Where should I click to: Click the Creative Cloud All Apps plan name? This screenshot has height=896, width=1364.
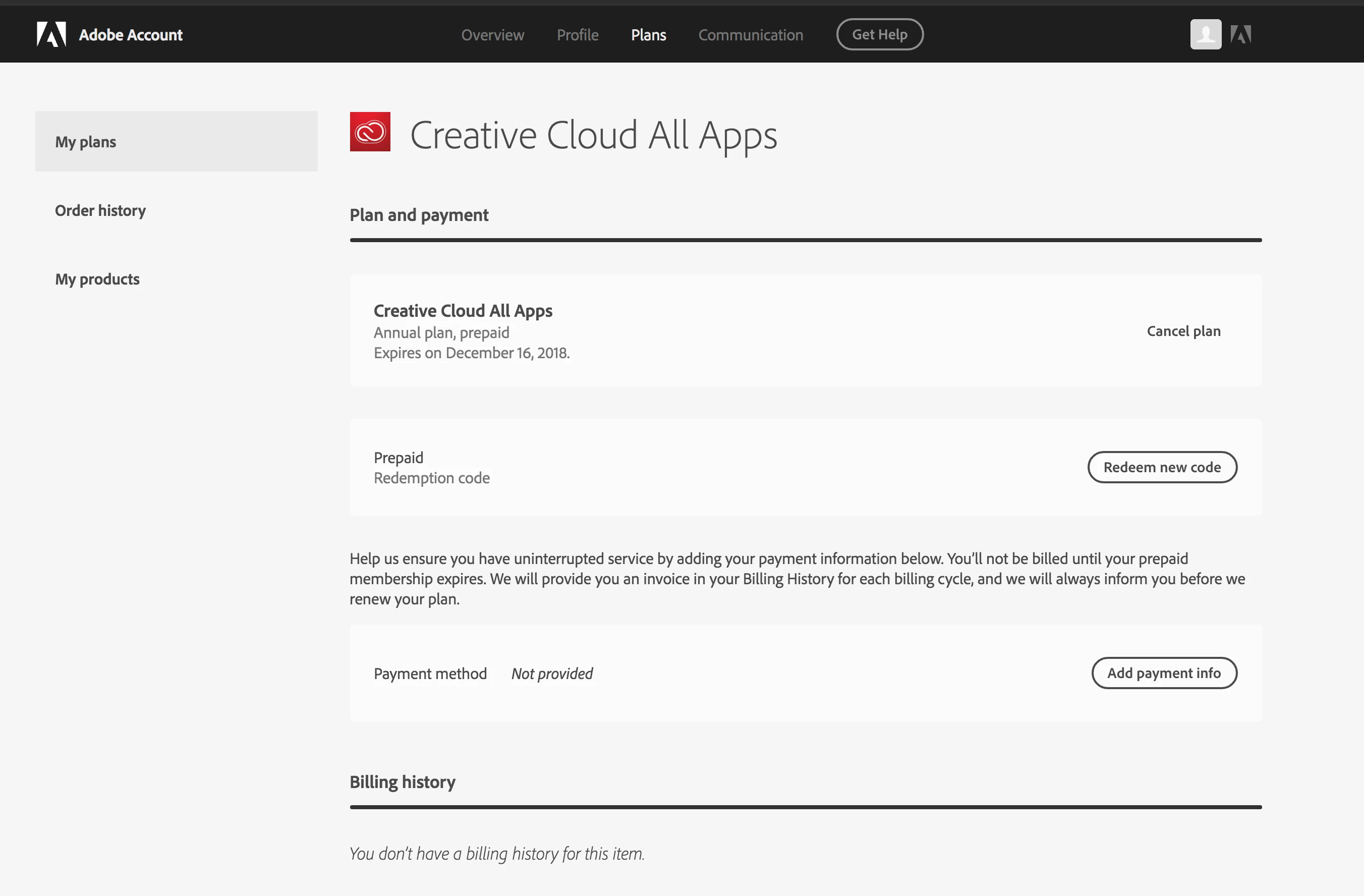point(463,311)
